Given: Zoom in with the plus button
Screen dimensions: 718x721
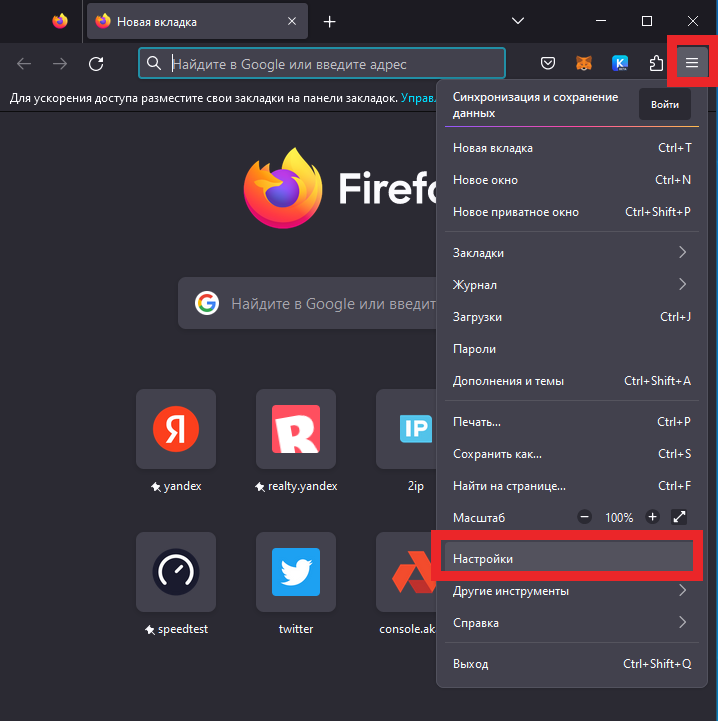Looking at the screenshot, I should pyautogui.click(x=652, y=517).
